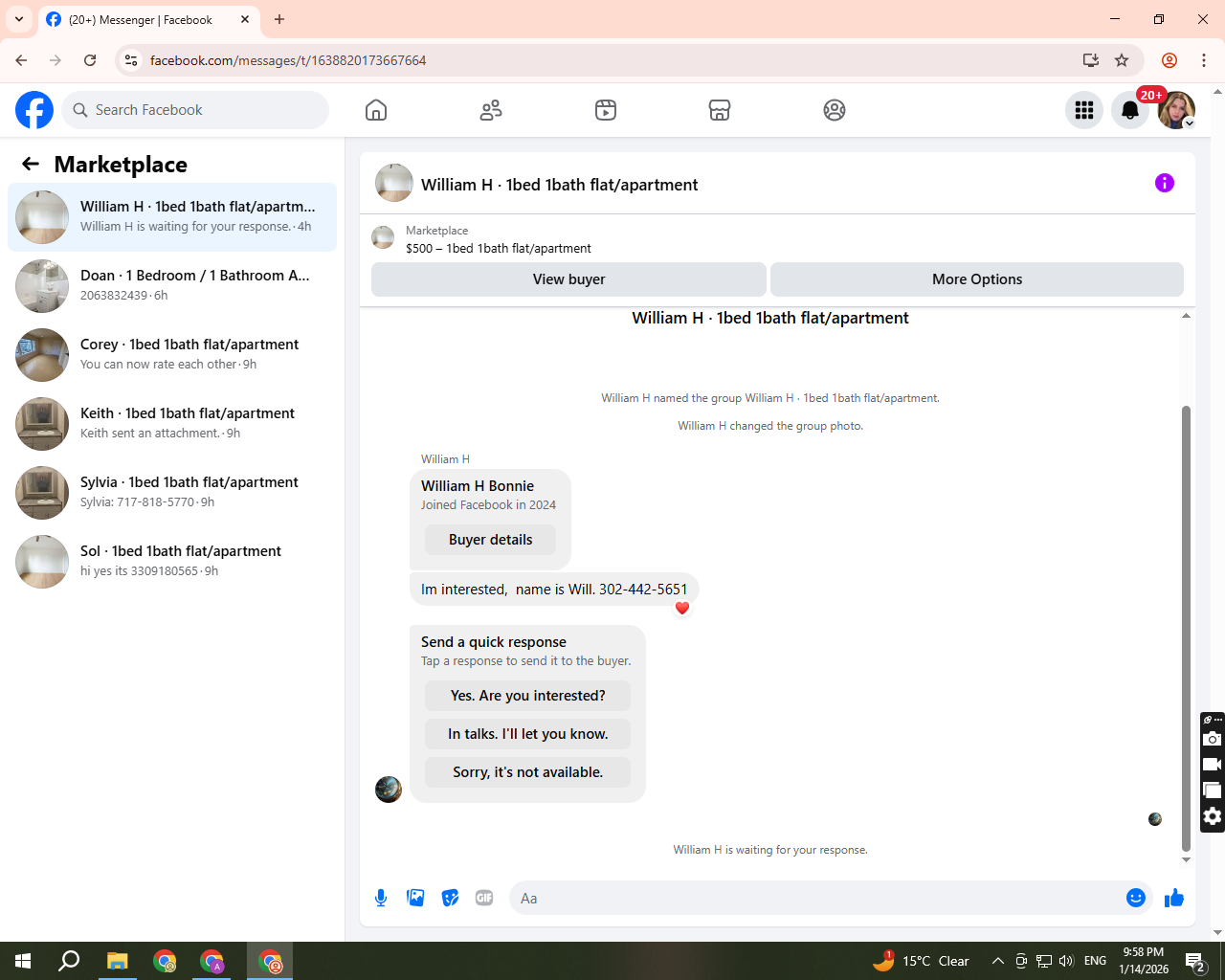Click the chat scroll up arrow
The image size is (1225, 980).
point(1186,315)
